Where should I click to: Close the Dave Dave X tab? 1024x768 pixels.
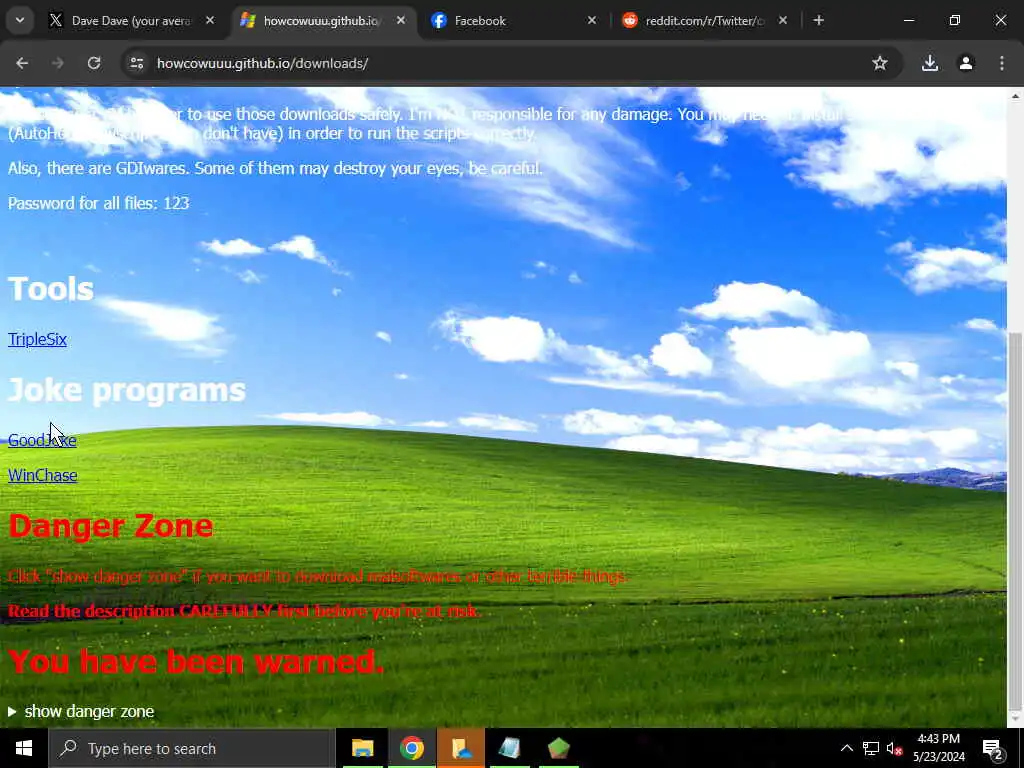[210, 20]
